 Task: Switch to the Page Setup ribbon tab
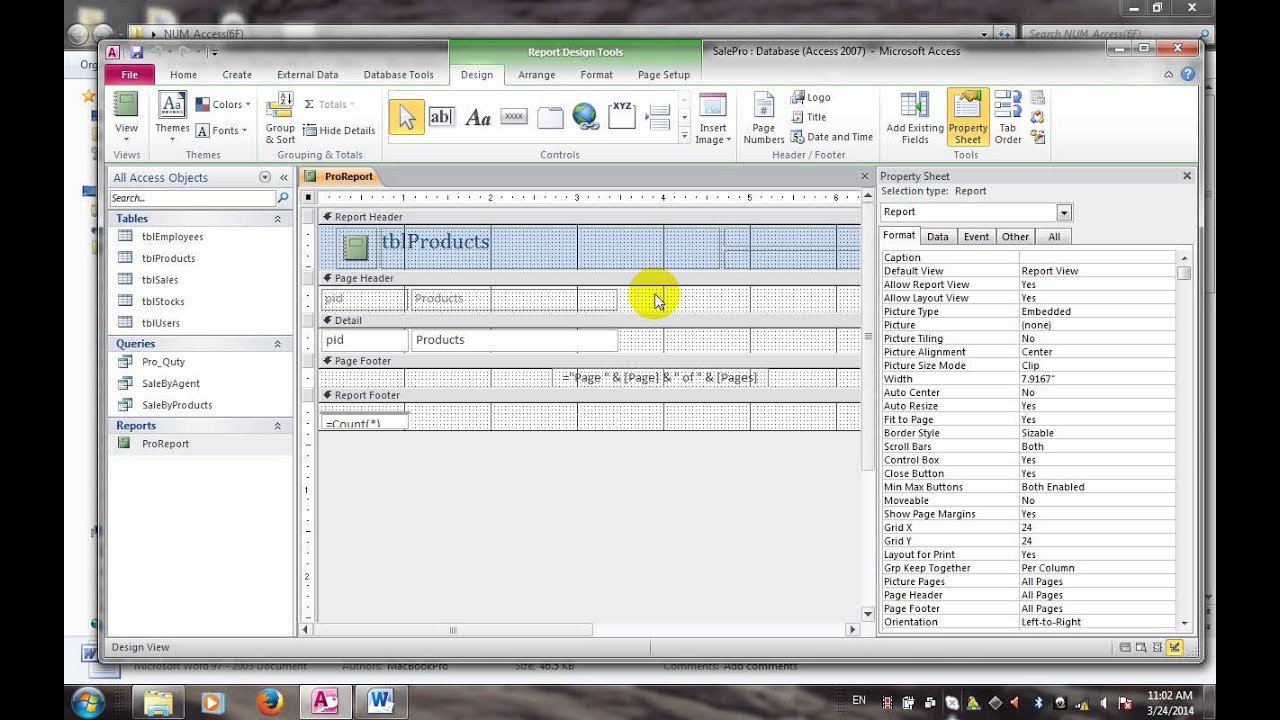[664, 74]
